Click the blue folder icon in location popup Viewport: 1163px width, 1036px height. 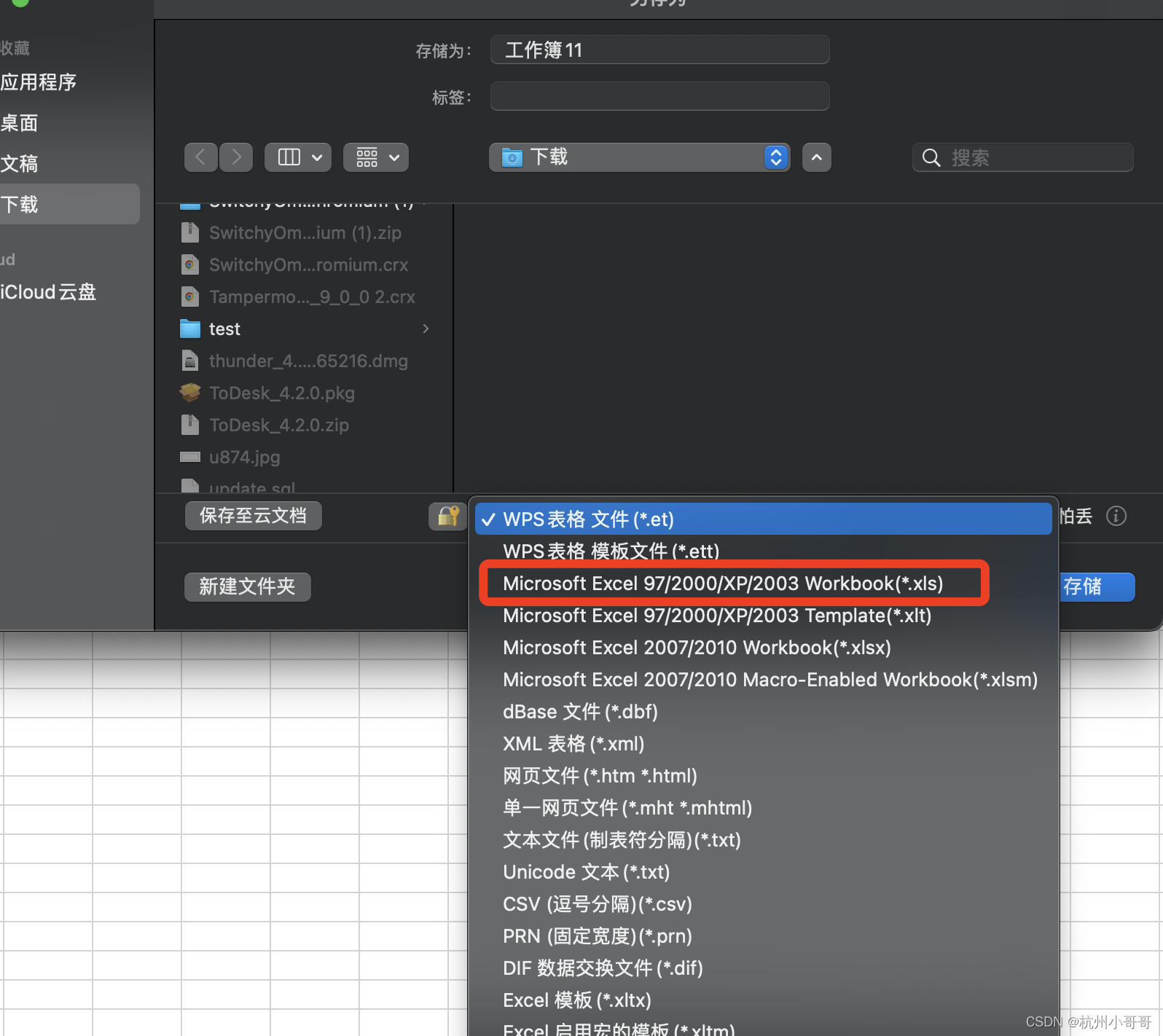click(512, 157)
